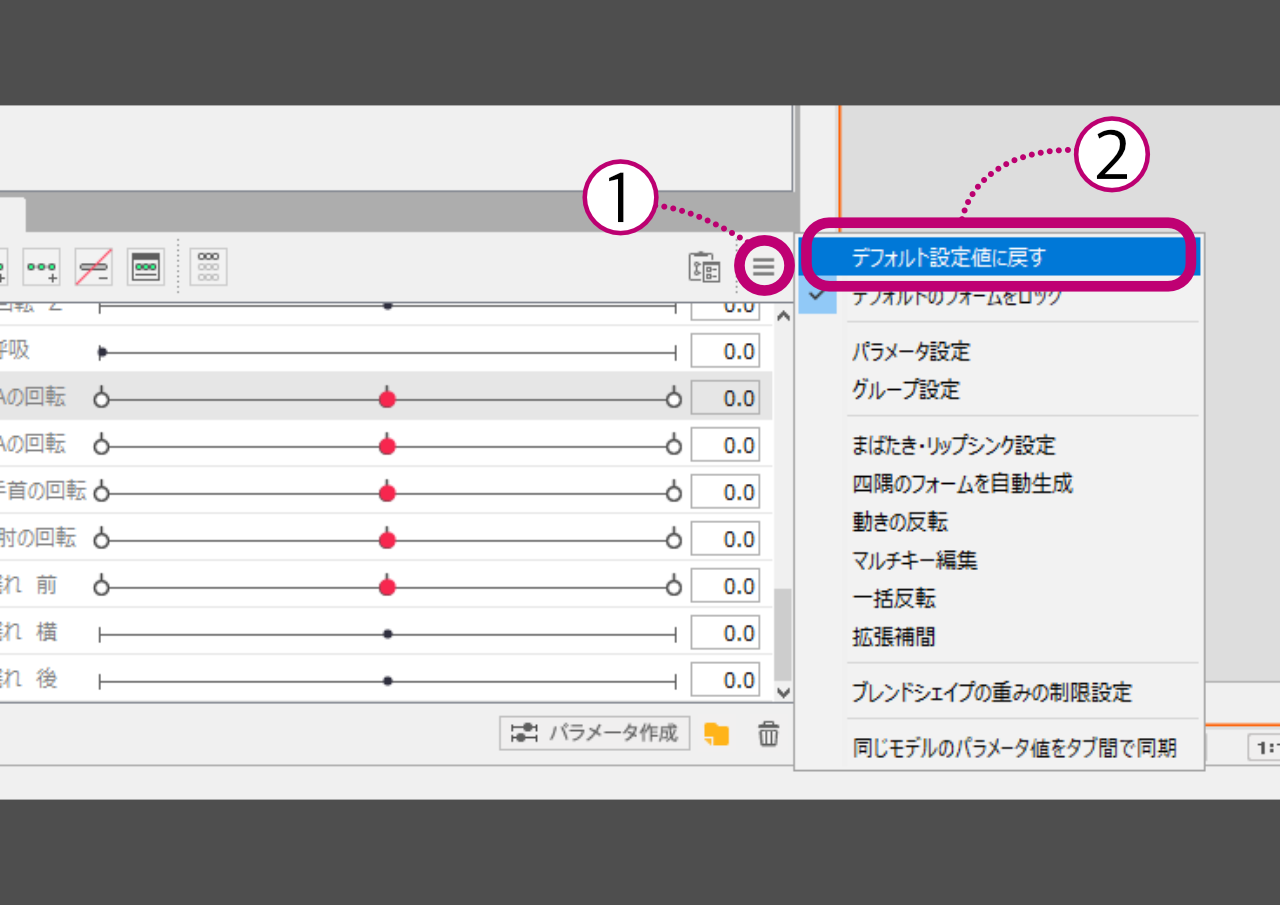Select the 手首の回転 parameter name

43,491
